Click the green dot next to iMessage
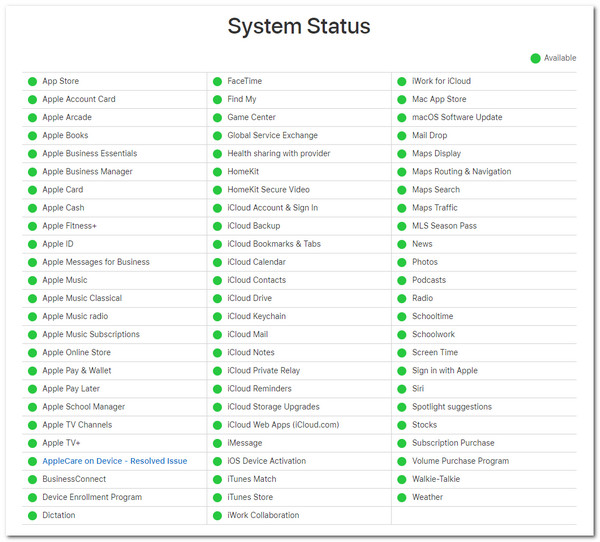The width and height of the screenshot is (600, 542). [x=217, y=443]
